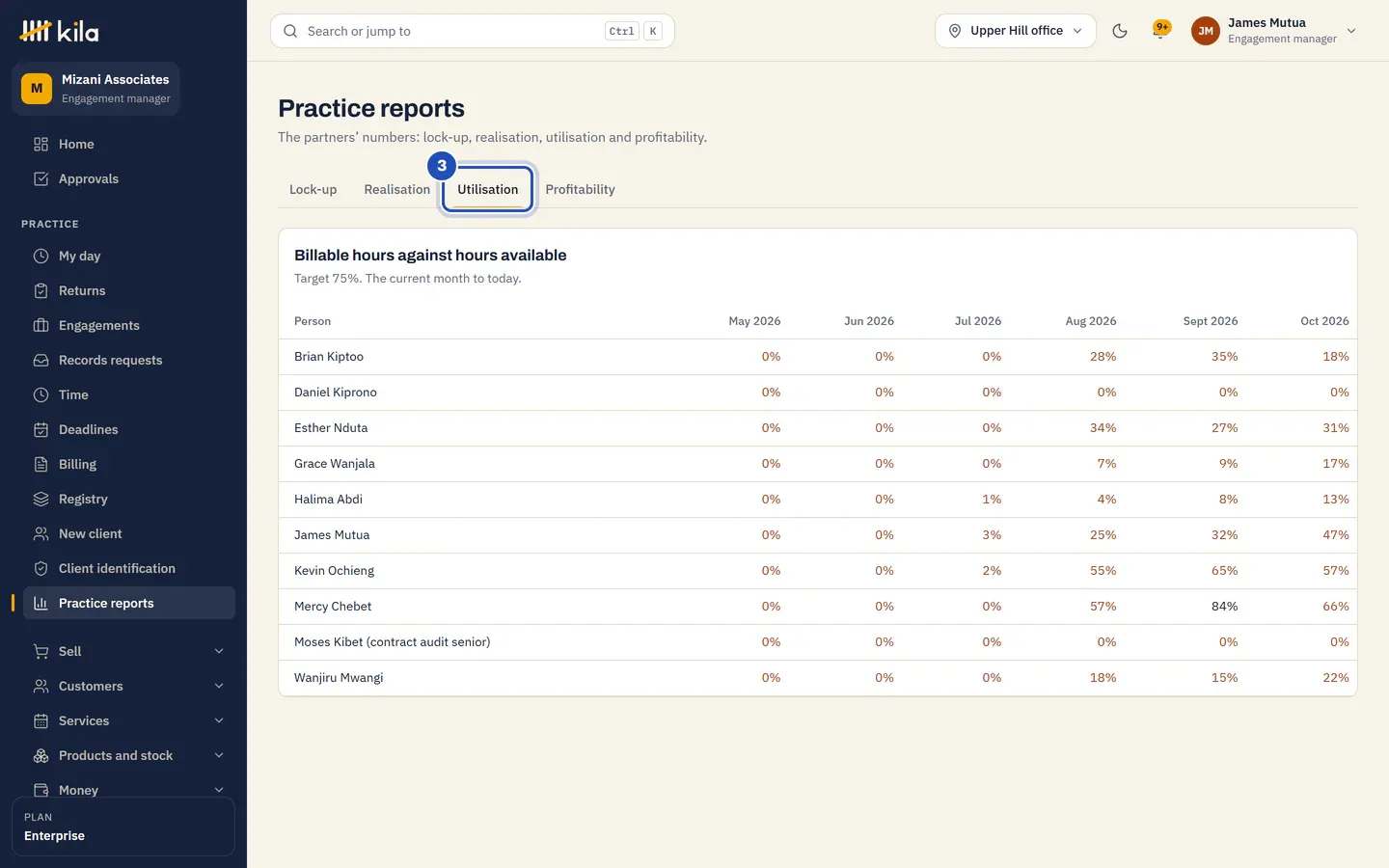The image size is (1389, 868).
Task: Click Esther Nduta row name
Action: (x=331, y=428)
